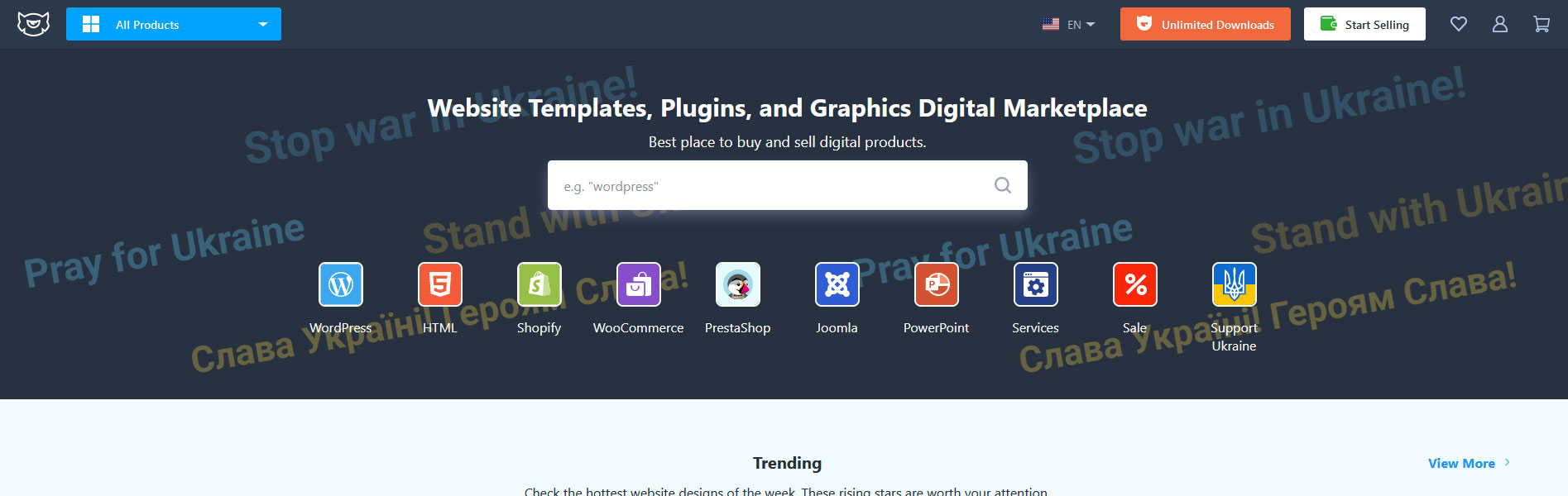Open the wishlist heart icon
1568x496 pixels.
coord(1459,24)
